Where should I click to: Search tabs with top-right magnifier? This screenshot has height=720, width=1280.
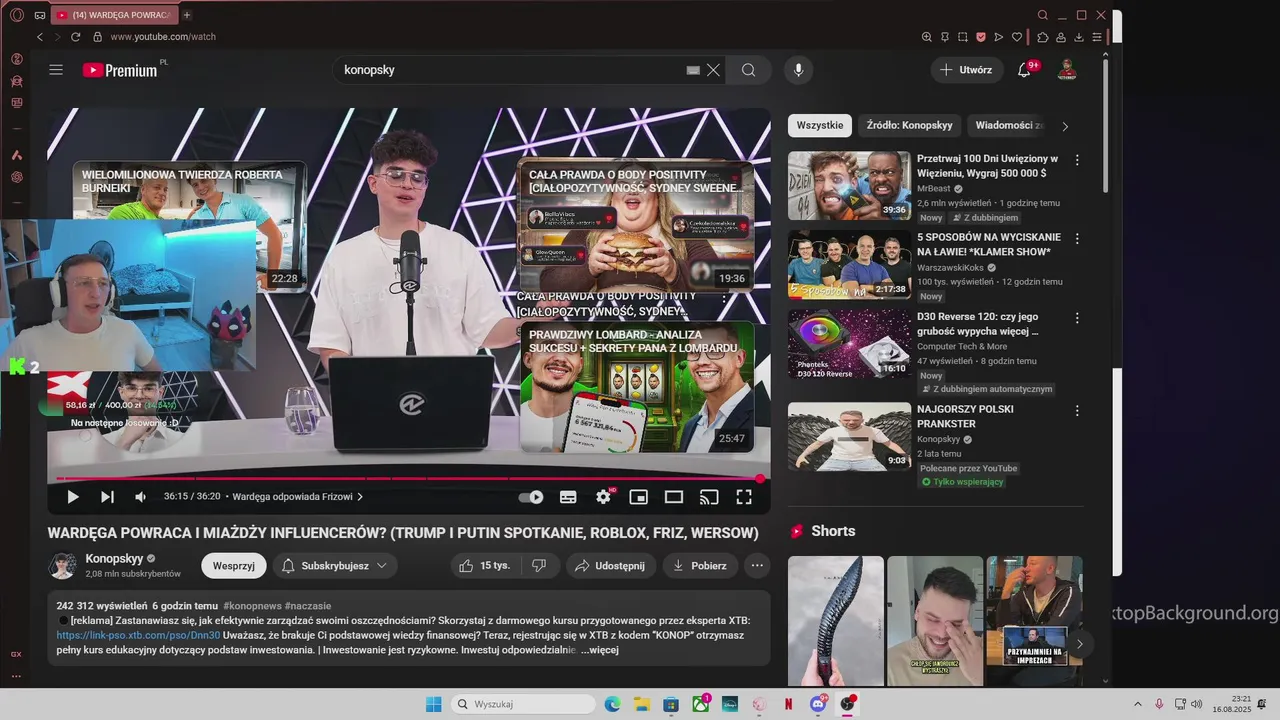coord(1043,15)
